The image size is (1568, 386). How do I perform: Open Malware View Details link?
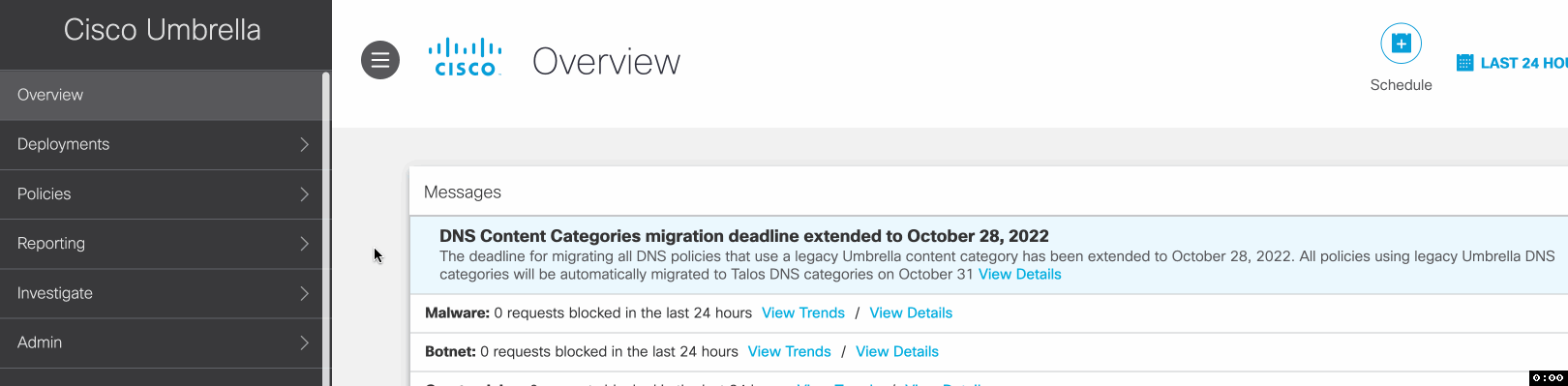(x=911, y=312)
